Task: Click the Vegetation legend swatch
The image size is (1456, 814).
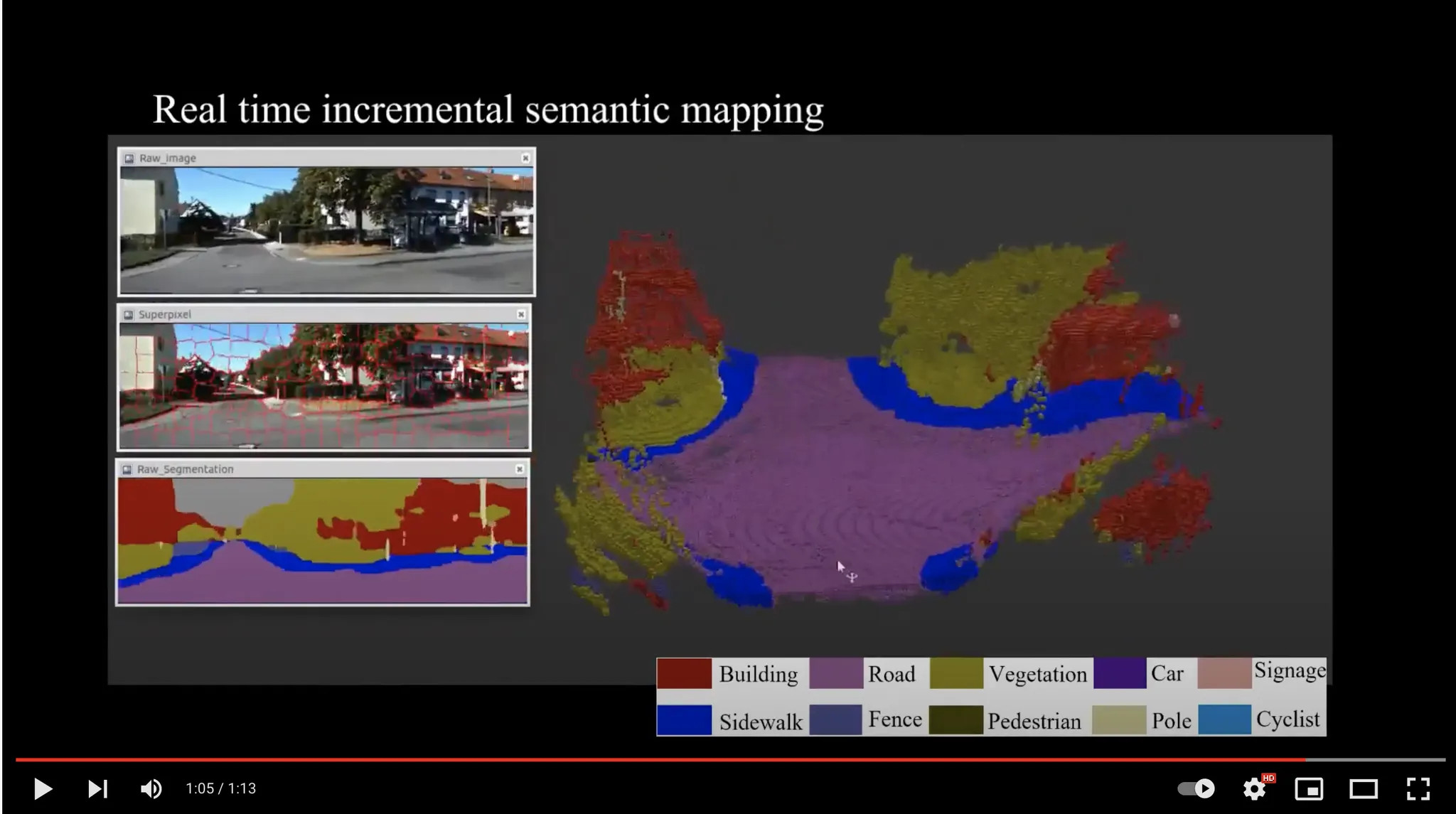Action: (x=956, y=673)
